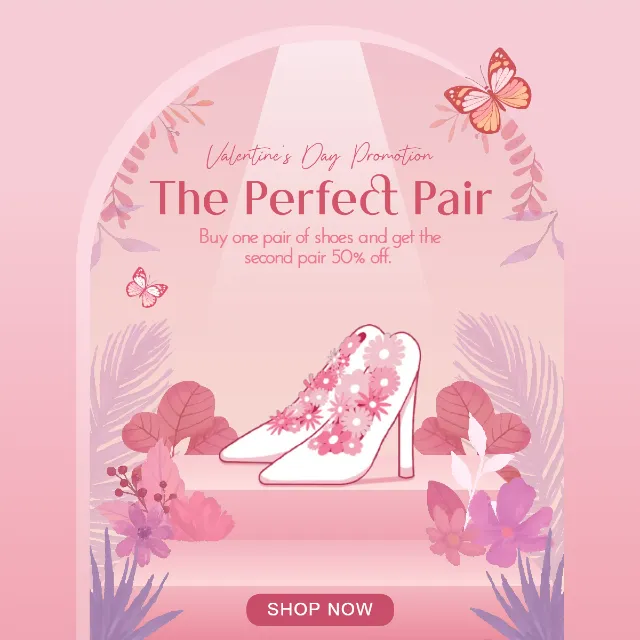This screenshot has width=640, height=640.
Task: Click the SHOP NOW button
Action: click(320, 610)
